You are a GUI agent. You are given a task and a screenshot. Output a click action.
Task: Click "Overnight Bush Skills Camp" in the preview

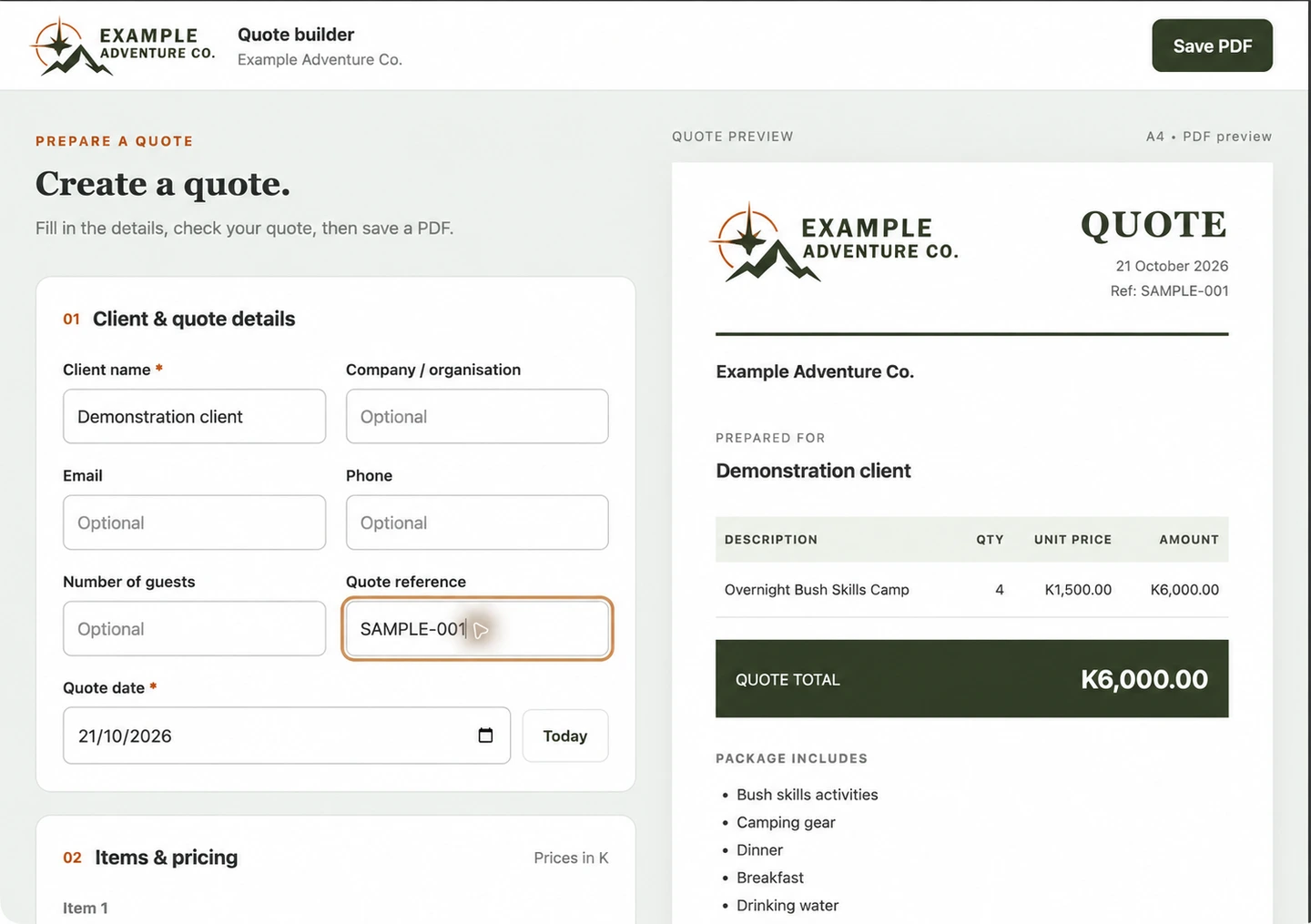click(x=817, y=590)
